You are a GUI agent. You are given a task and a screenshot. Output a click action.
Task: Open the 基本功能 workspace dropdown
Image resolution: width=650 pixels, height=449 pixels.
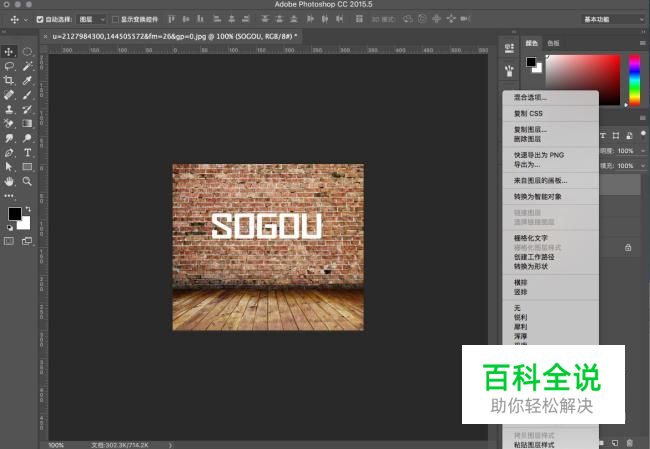[613, 19]
